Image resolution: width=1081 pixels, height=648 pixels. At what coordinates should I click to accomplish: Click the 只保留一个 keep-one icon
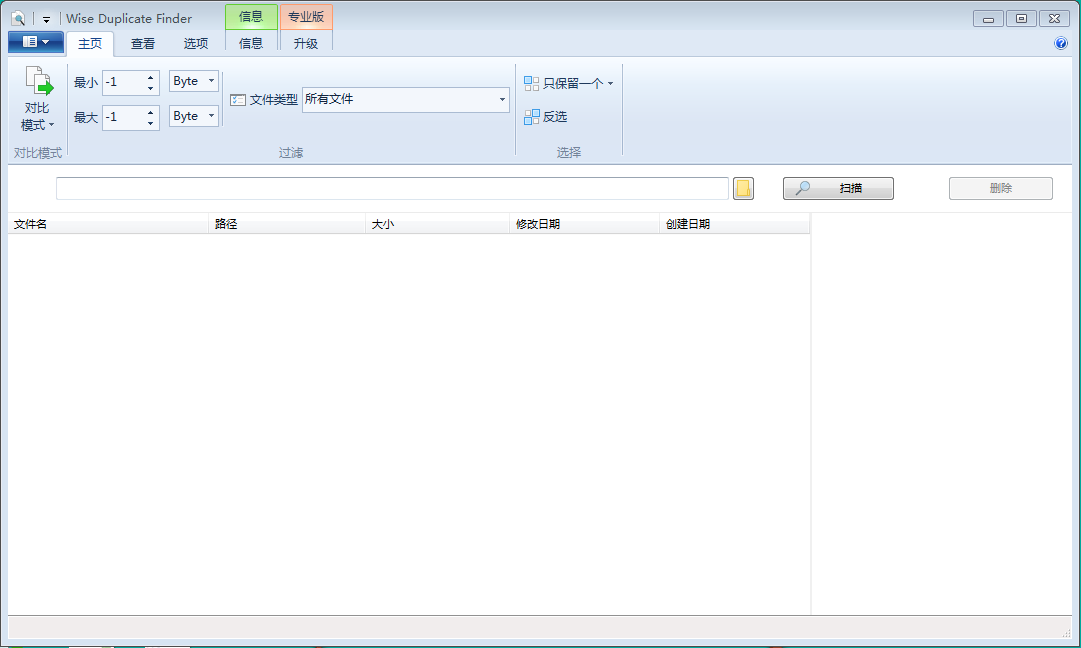[532, 84]
